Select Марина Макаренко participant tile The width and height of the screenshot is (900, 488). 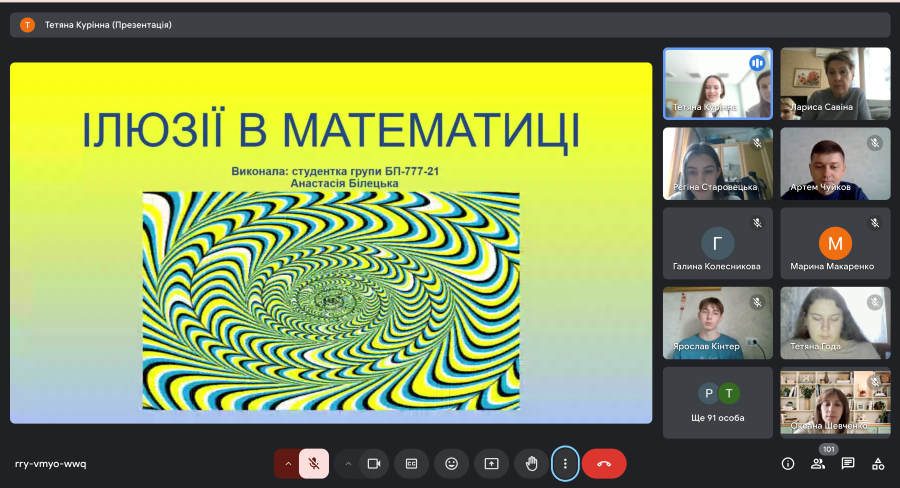[835, 243]
